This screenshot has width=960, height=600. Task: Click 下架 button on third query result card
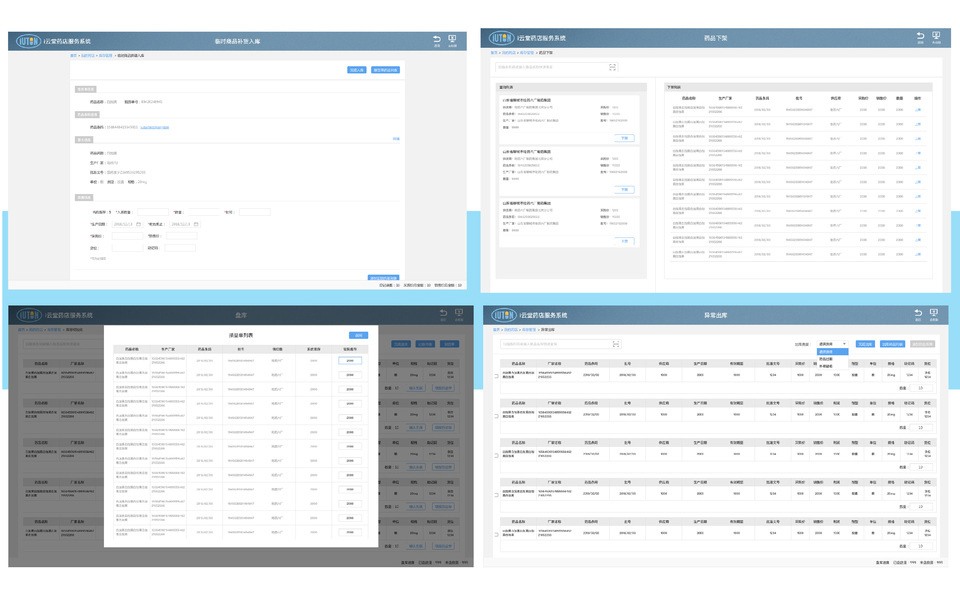click(624, 241)
